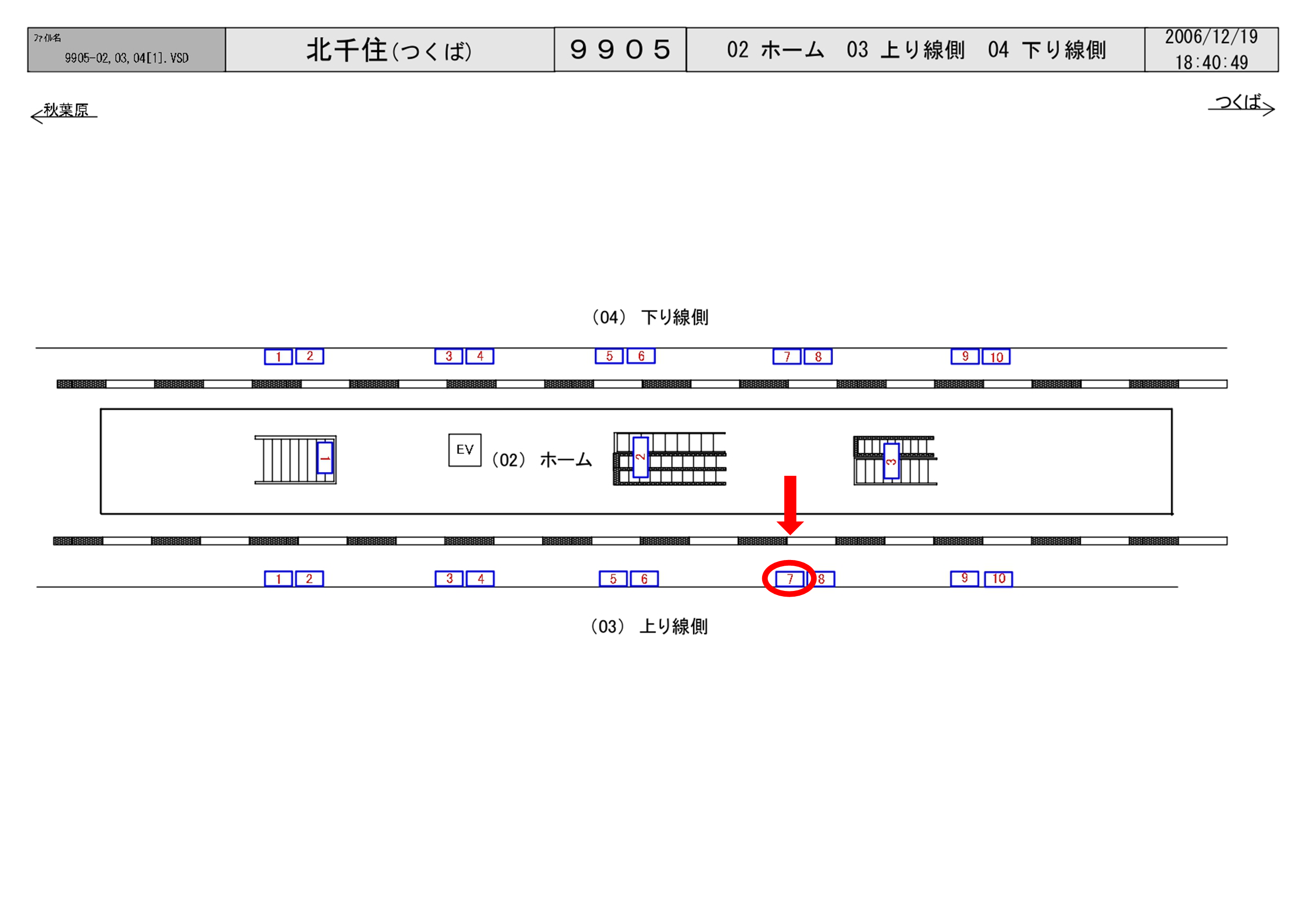
Task: Click the (03) 上り線側 label
Action: [649, 627]
